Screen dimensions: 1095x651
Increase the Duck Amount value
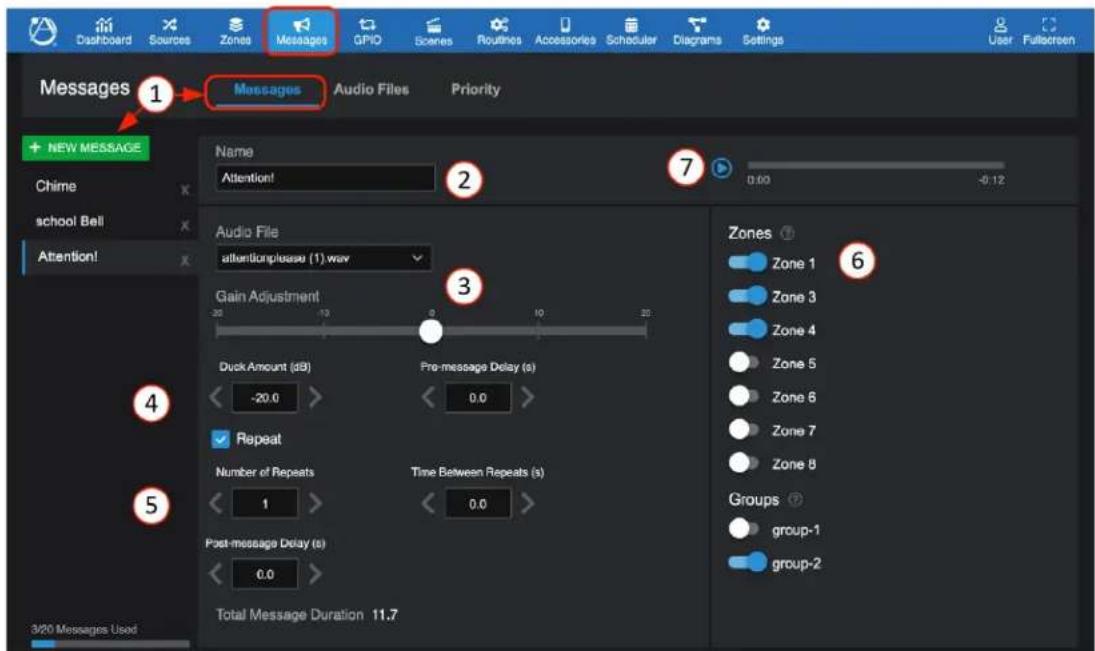[316, 397]
